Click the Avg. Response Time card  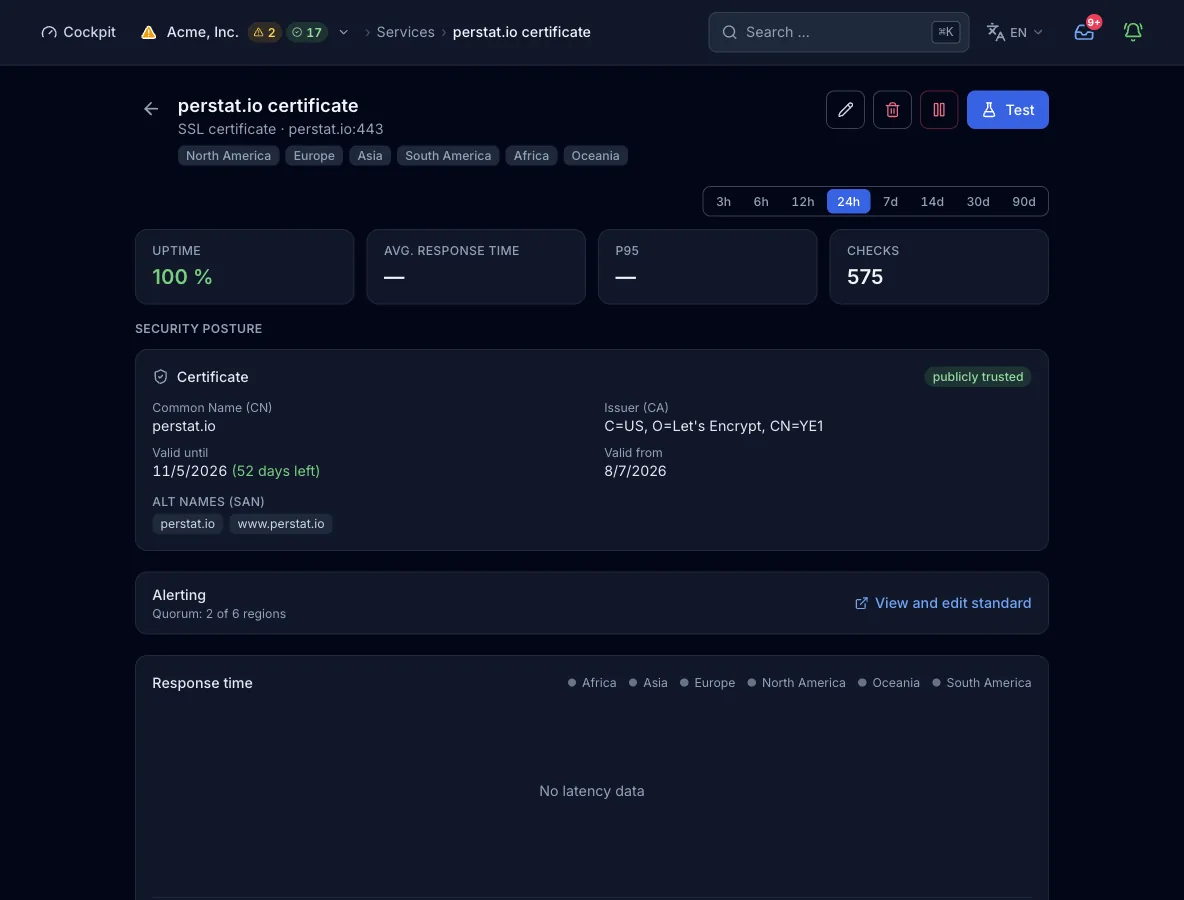(476, 267)
